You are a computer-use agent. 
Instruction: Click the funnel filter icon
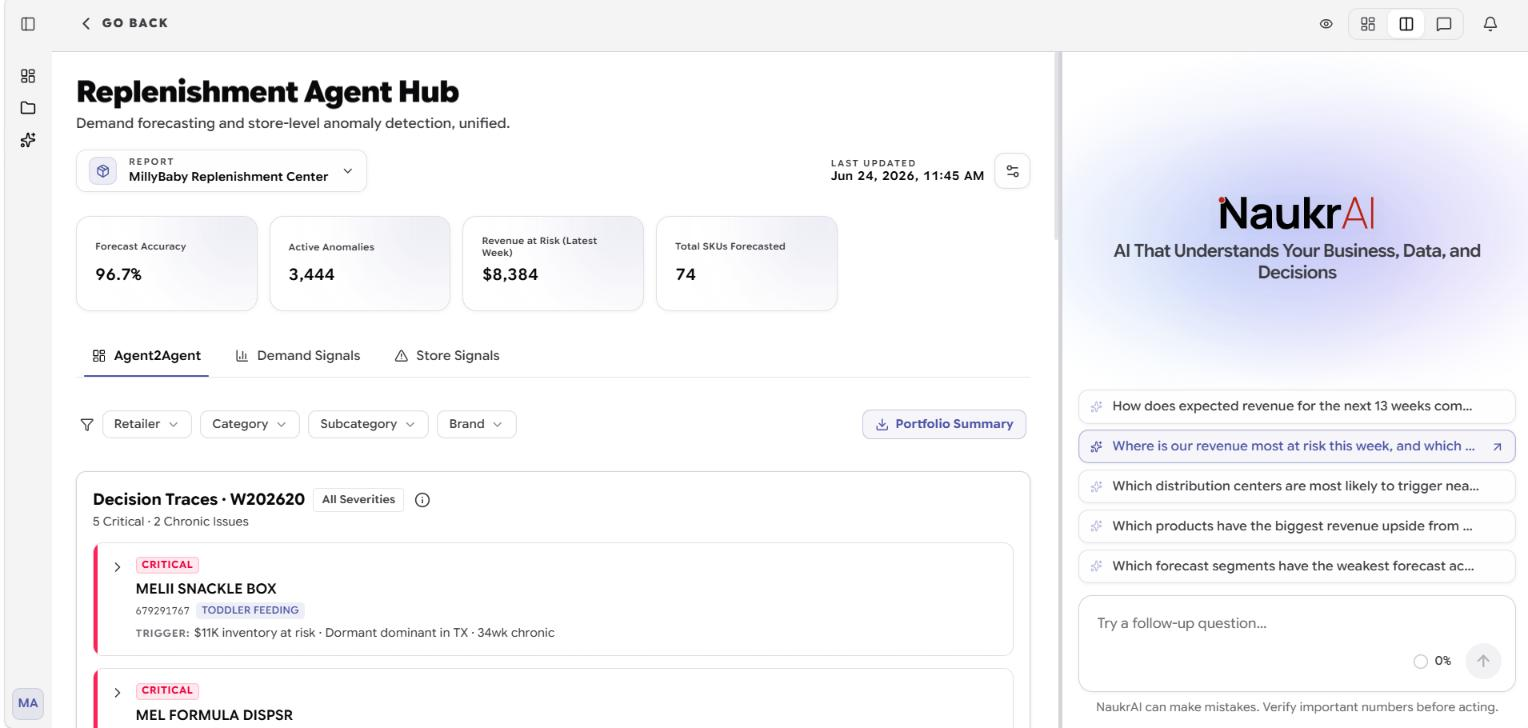86,424
